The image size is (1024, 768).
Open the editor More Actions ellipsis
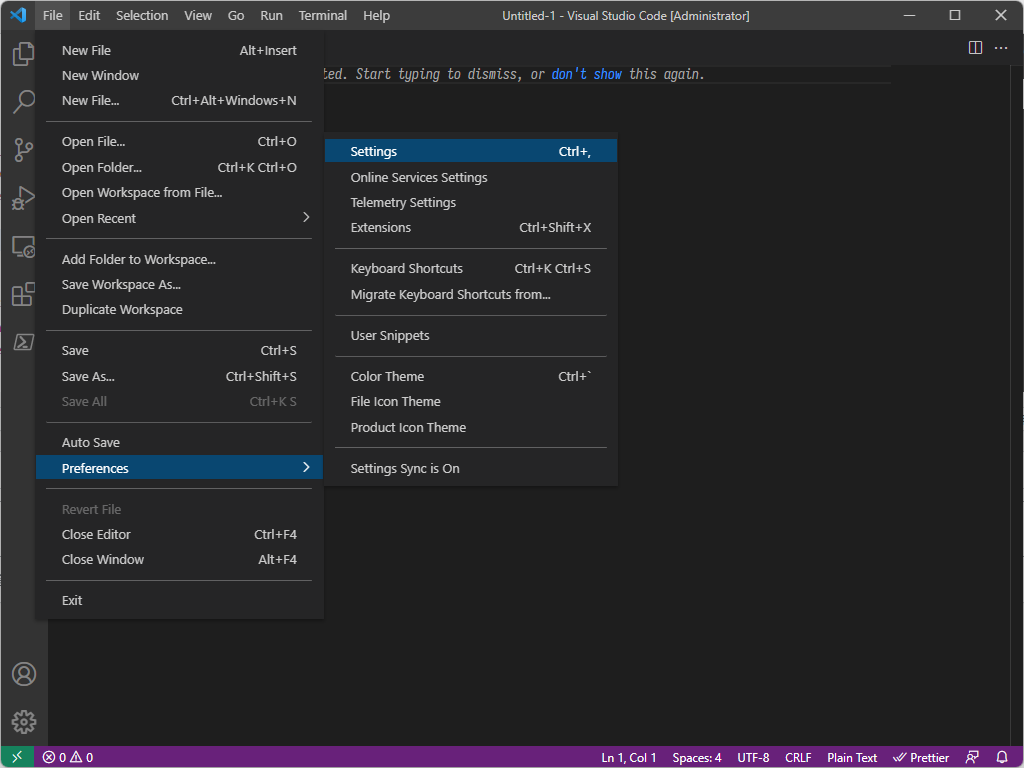(1000, 48)
